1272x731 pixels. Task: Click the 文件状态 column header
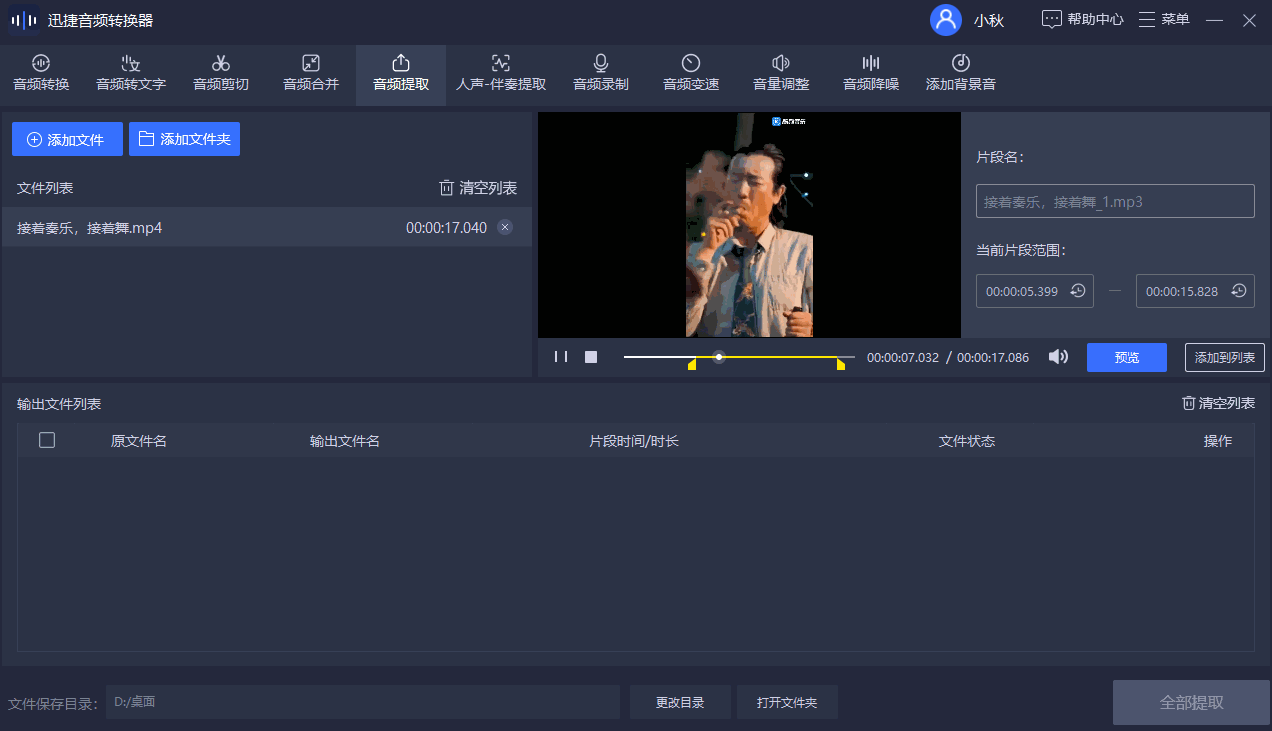click(x=967, y=441)
